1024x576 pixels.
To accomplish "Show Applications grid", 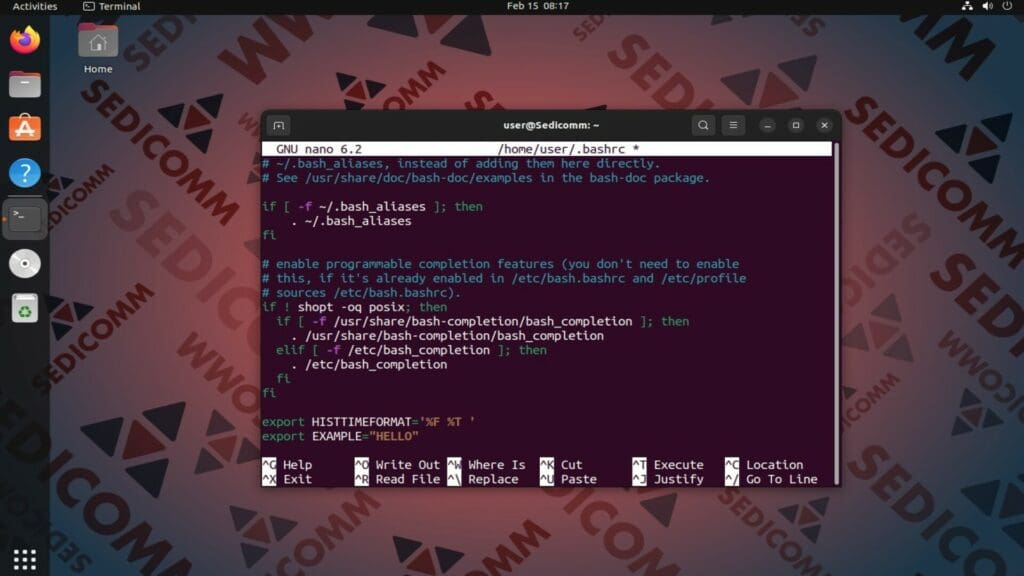I will point(25,560).
